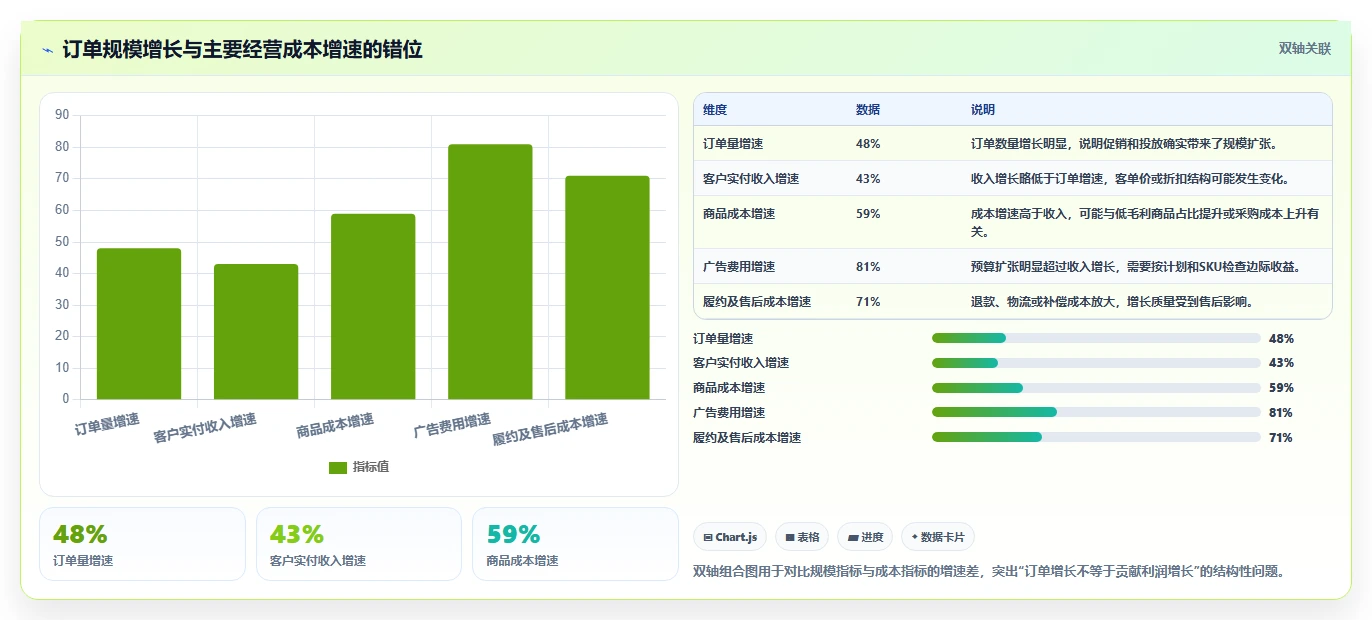Viewport: 1372px width, 620px height.
Task: Open the 48% 订单量增速 summary card
Action: [x=142, y=544]
